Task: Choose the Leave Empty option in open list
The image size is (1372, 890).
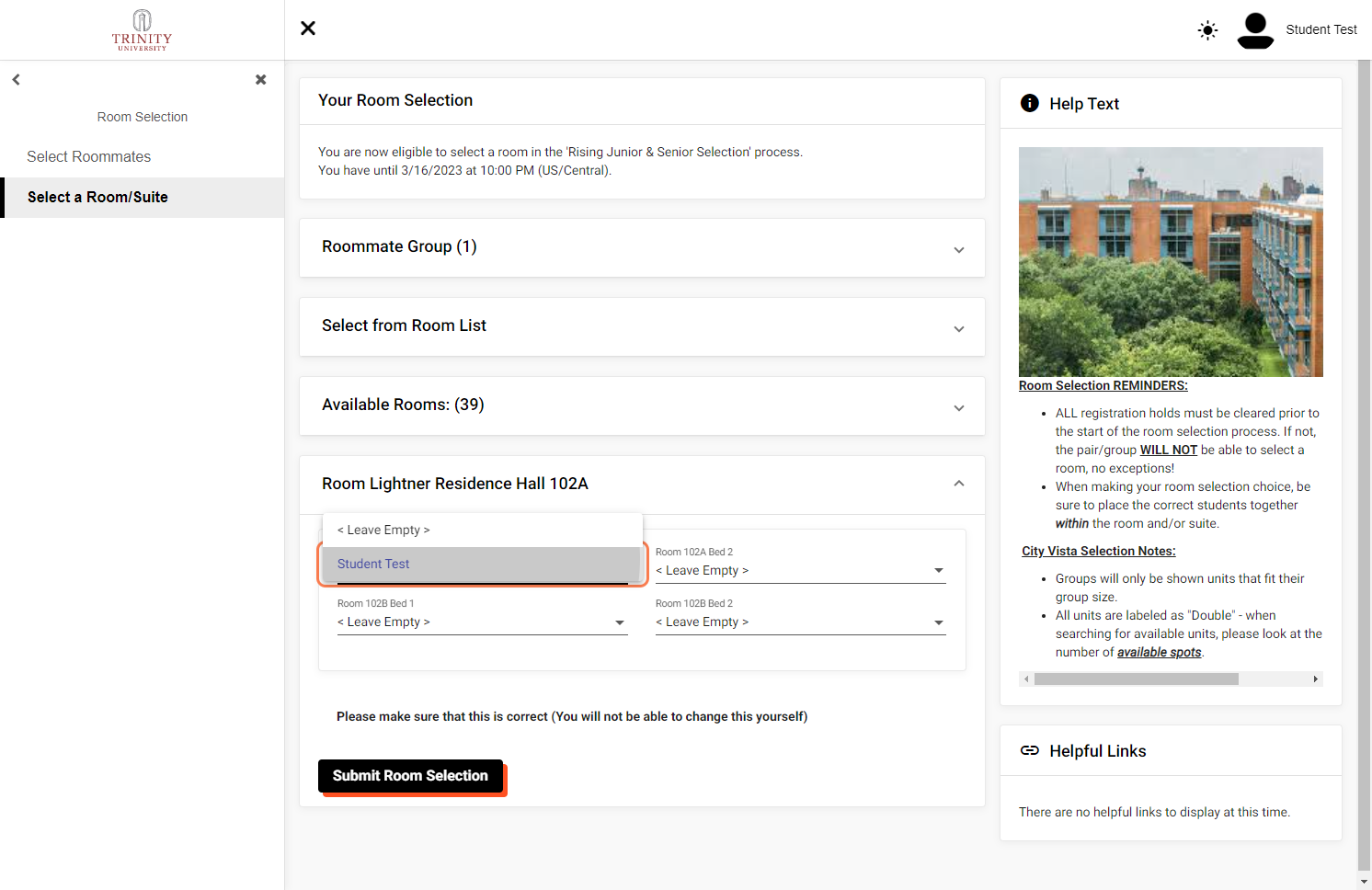Action: [x=483, y=531]
